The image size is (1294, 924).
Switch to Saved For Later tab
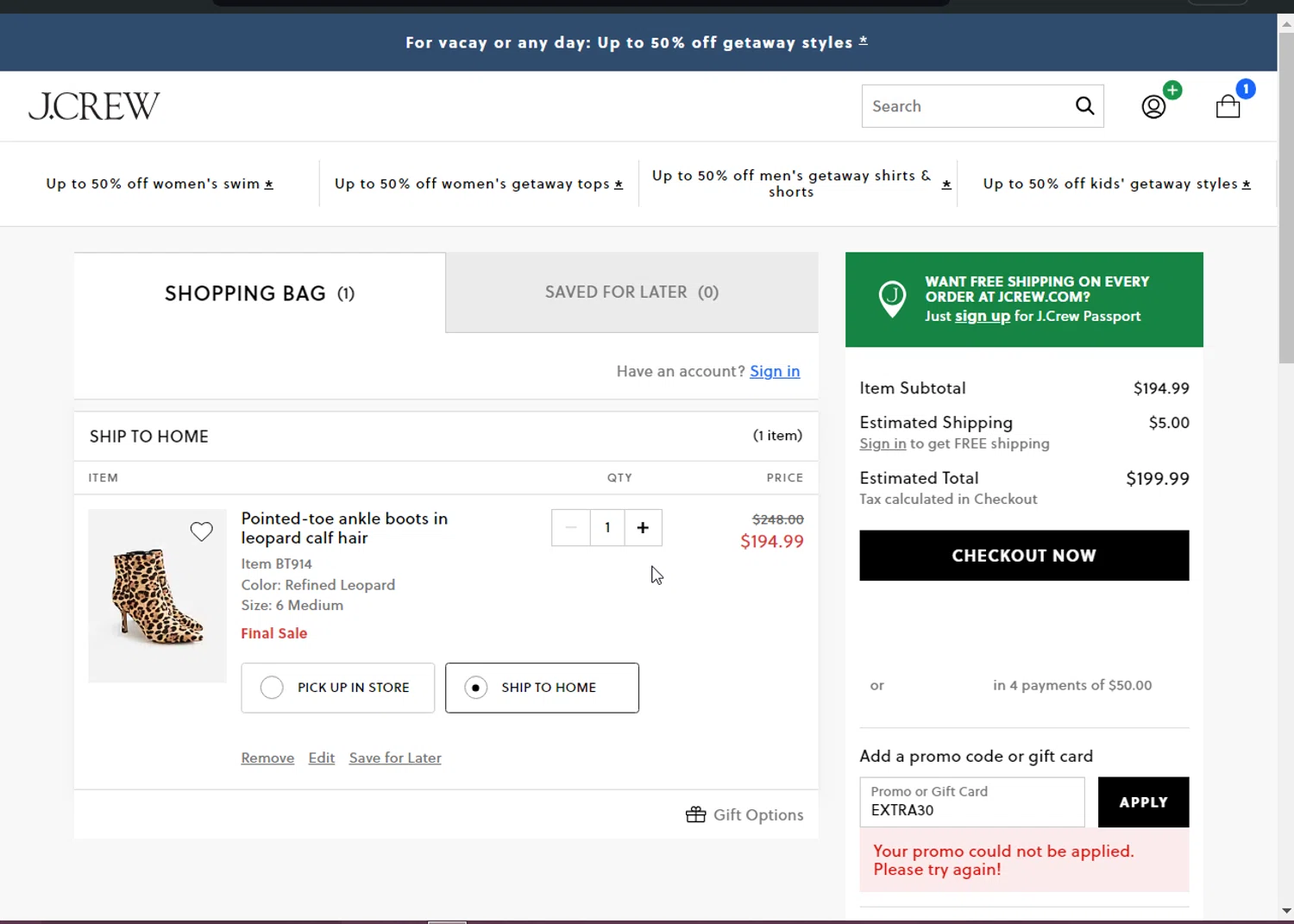(x=631, y=292)
